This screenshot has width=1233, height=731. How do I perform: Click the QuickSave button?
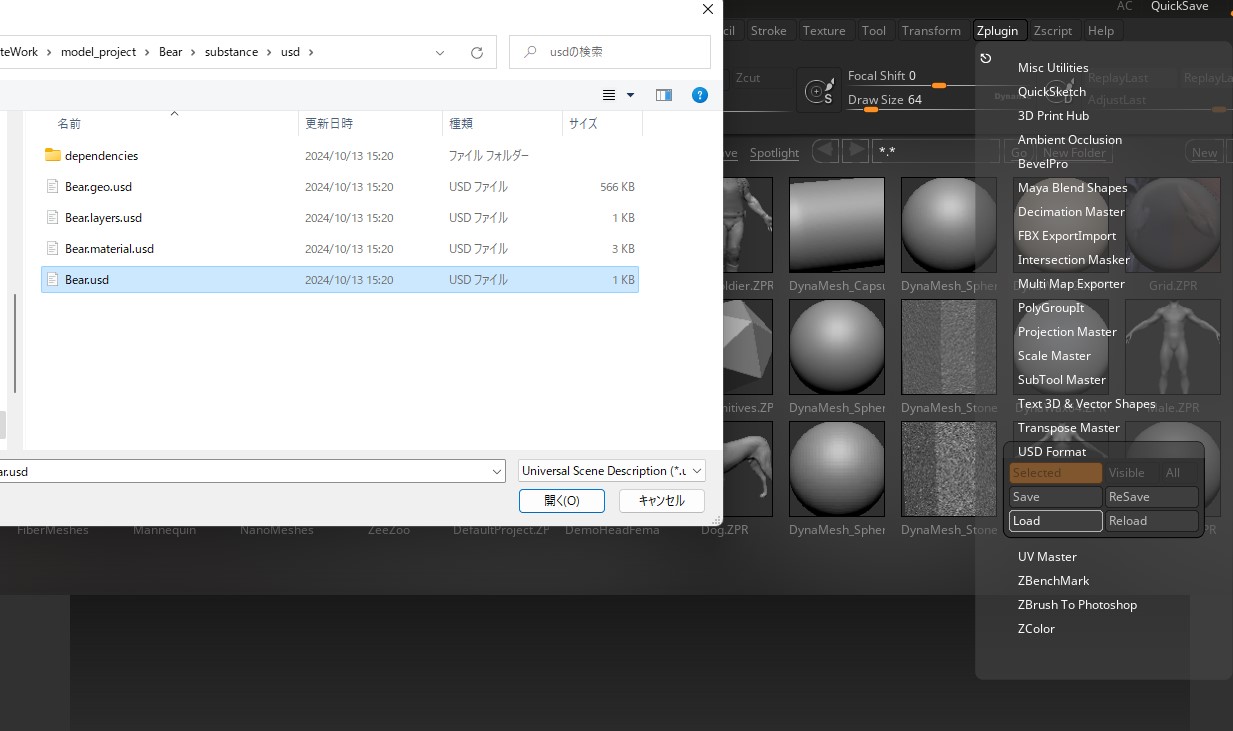[x=1179, y=7]
